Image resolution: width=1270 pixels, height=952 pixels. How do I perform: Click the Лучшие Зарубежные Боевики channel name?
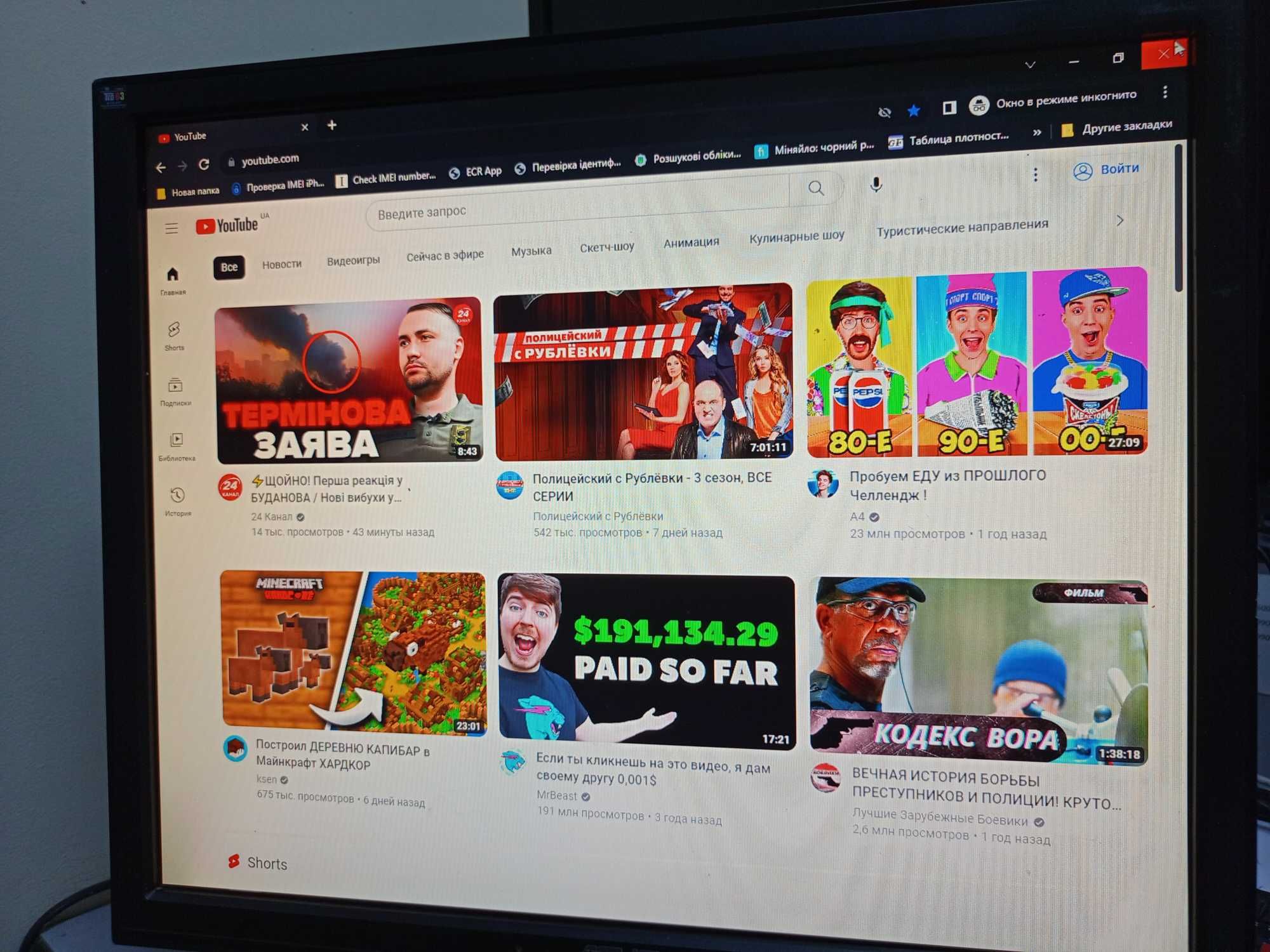coord(940,816)
